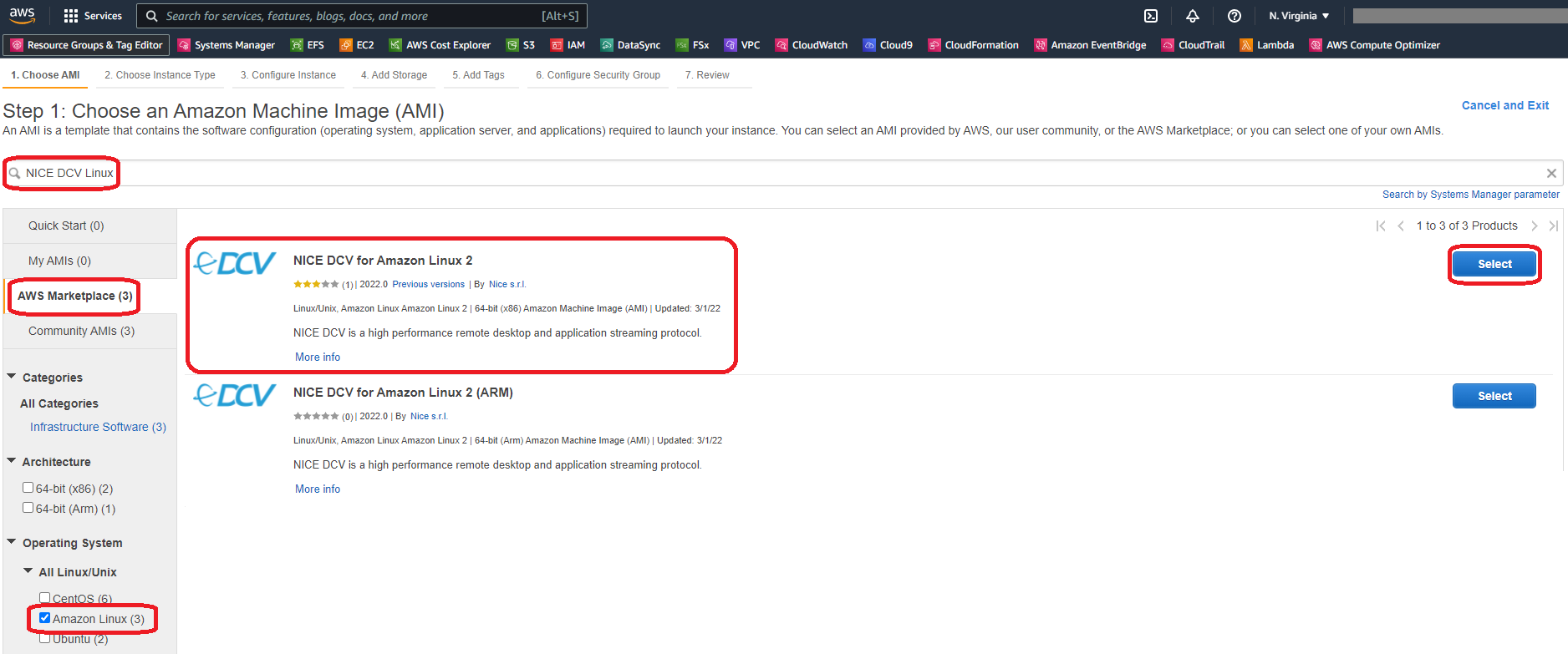1568x654 pixels.
Task: Check the CentOS filter checkbox
Action: tap(44, 598)
